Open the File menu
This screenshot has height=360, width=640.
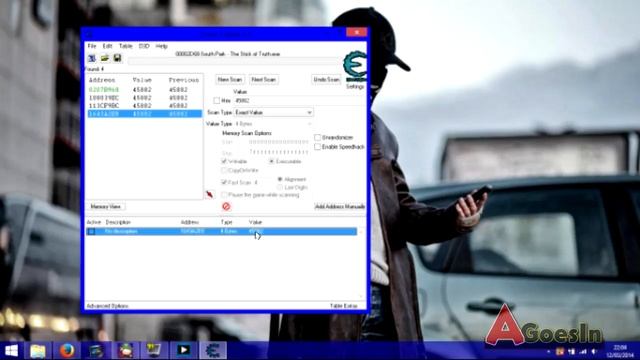[x=92, y=46]
